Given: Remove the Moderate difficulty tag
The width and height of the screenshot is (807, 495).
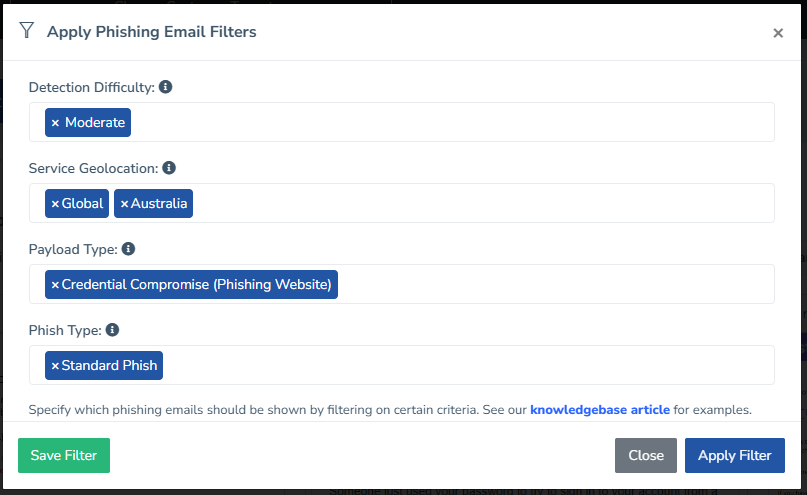Looking at the screenshot, I should click(x=56, y=123).
